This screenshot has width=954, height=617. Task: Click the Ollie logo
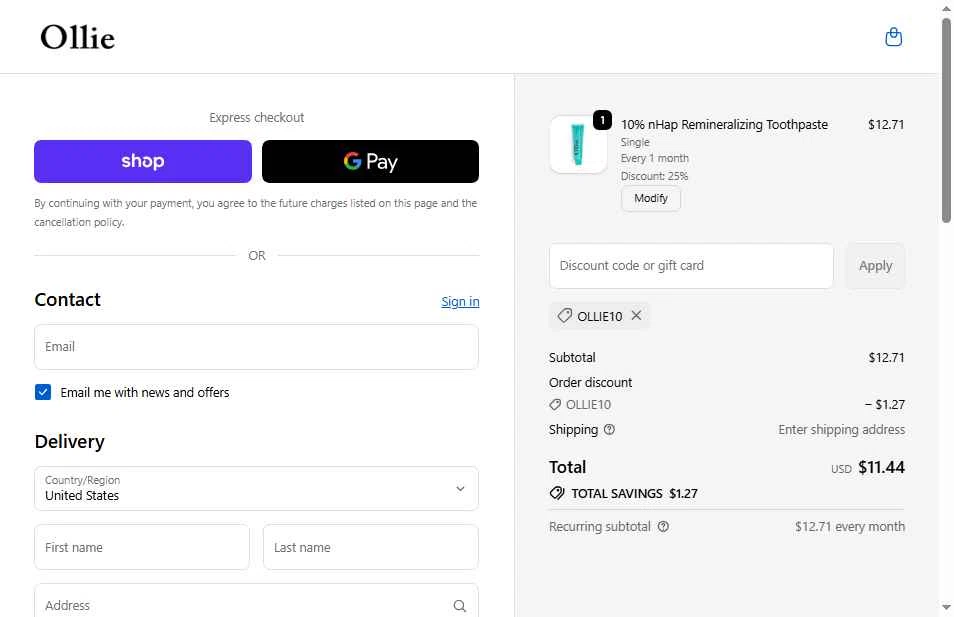[77, 38]
